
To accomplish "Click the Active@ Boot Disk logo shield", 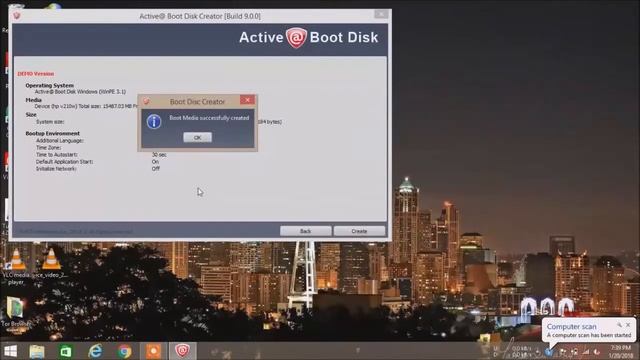I will (x=296, y=38).
